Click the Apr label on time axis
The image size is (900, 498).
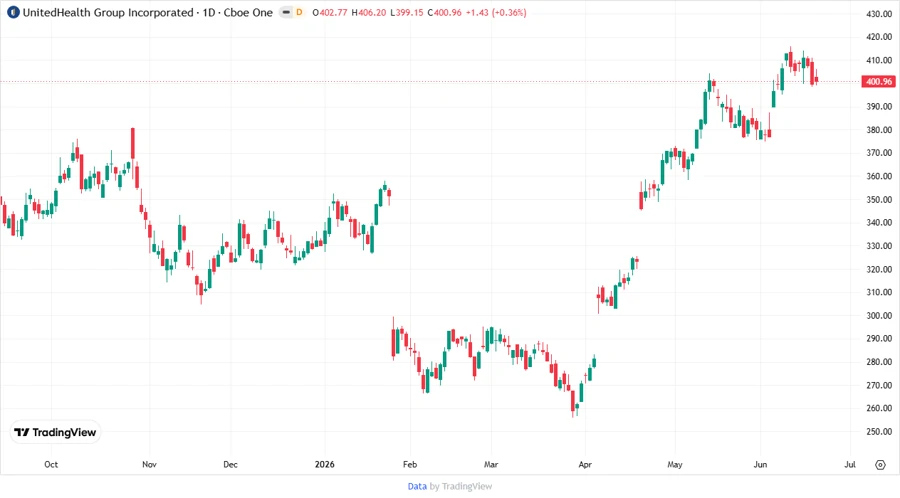click(585, 465)
